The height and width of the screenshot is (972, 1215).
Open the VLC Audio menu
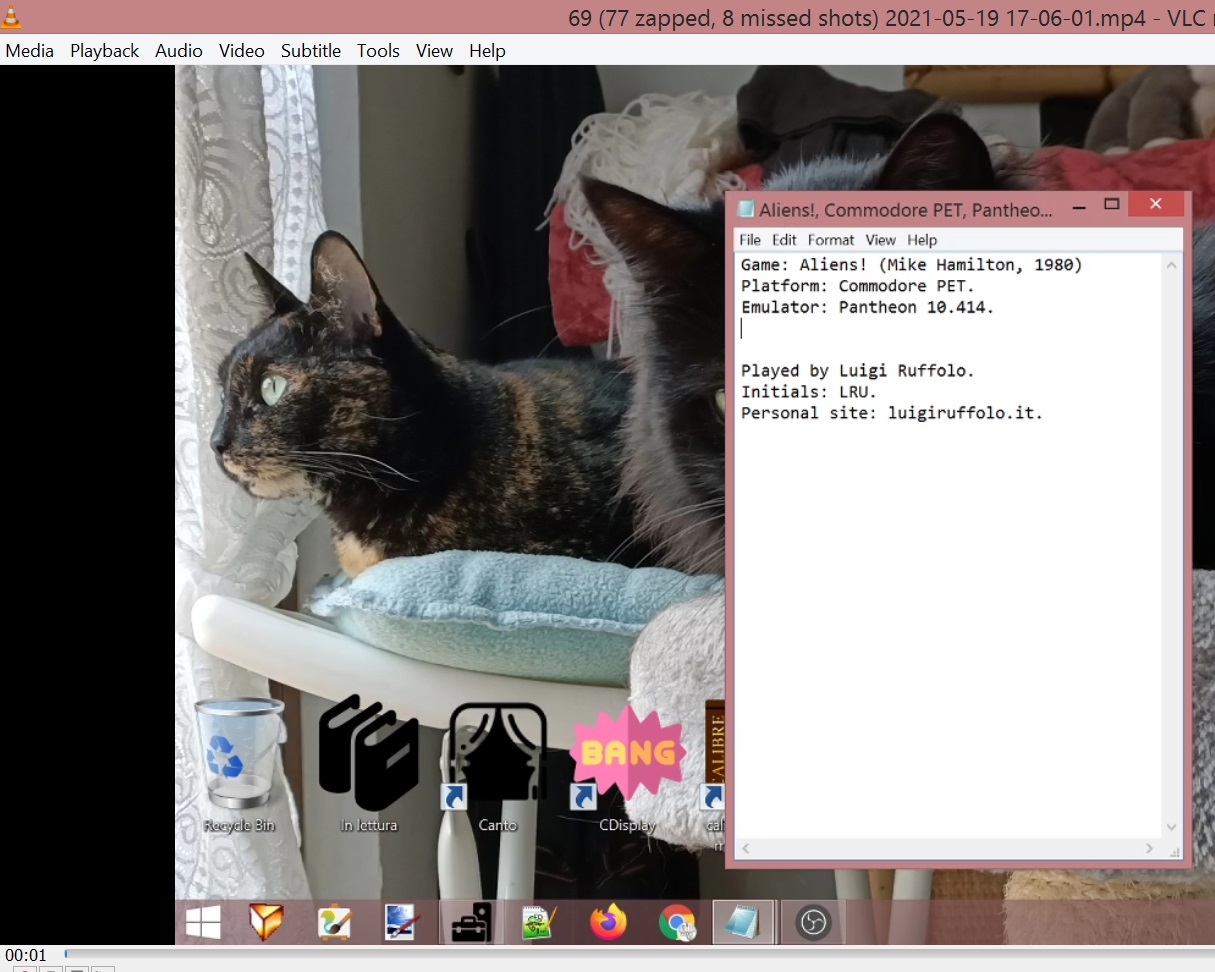click(x=179, y=51)
